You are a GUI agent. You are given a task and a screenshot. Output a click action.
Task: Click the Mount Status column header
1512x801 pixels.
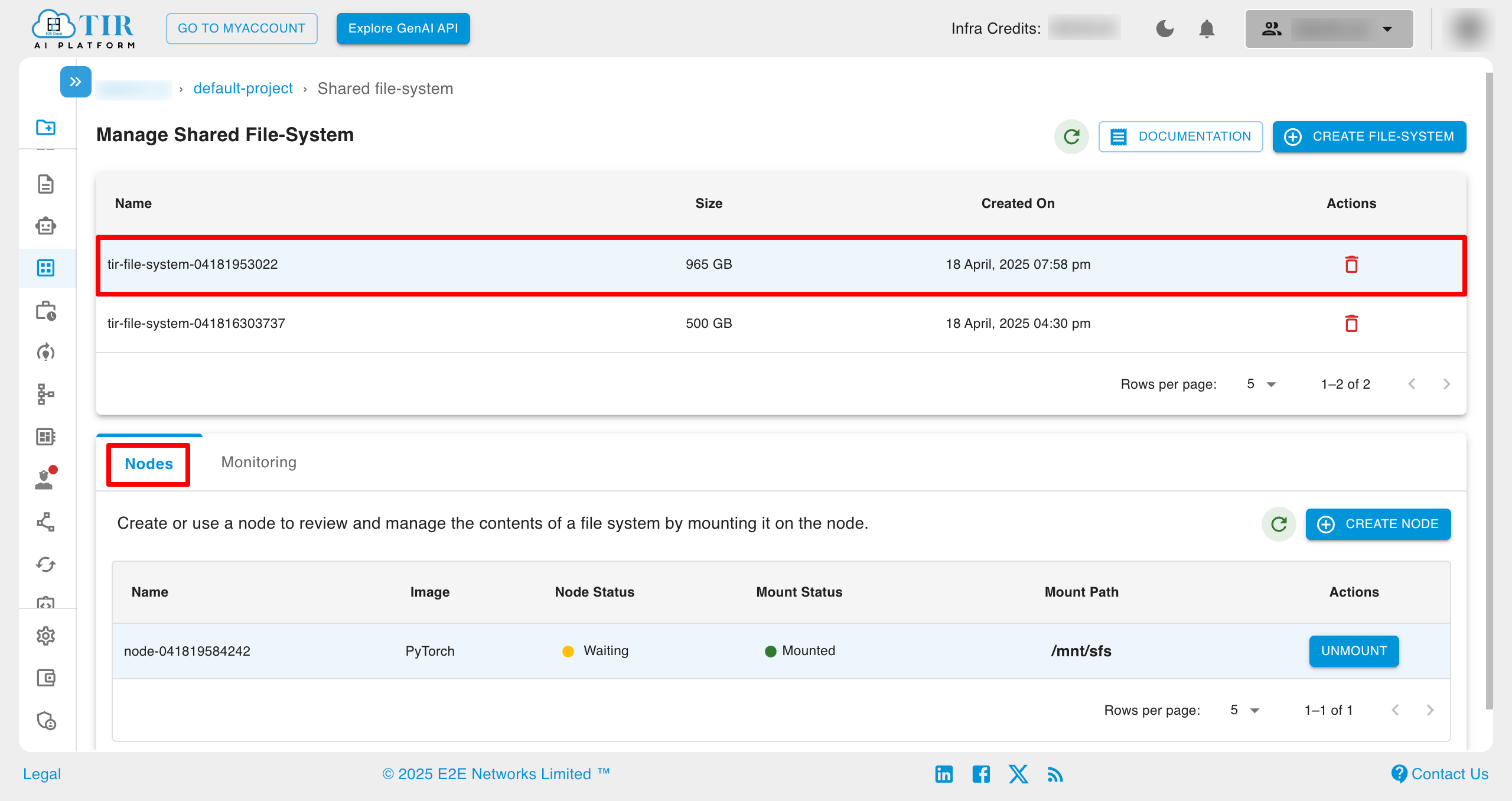(x=799, y=592)
